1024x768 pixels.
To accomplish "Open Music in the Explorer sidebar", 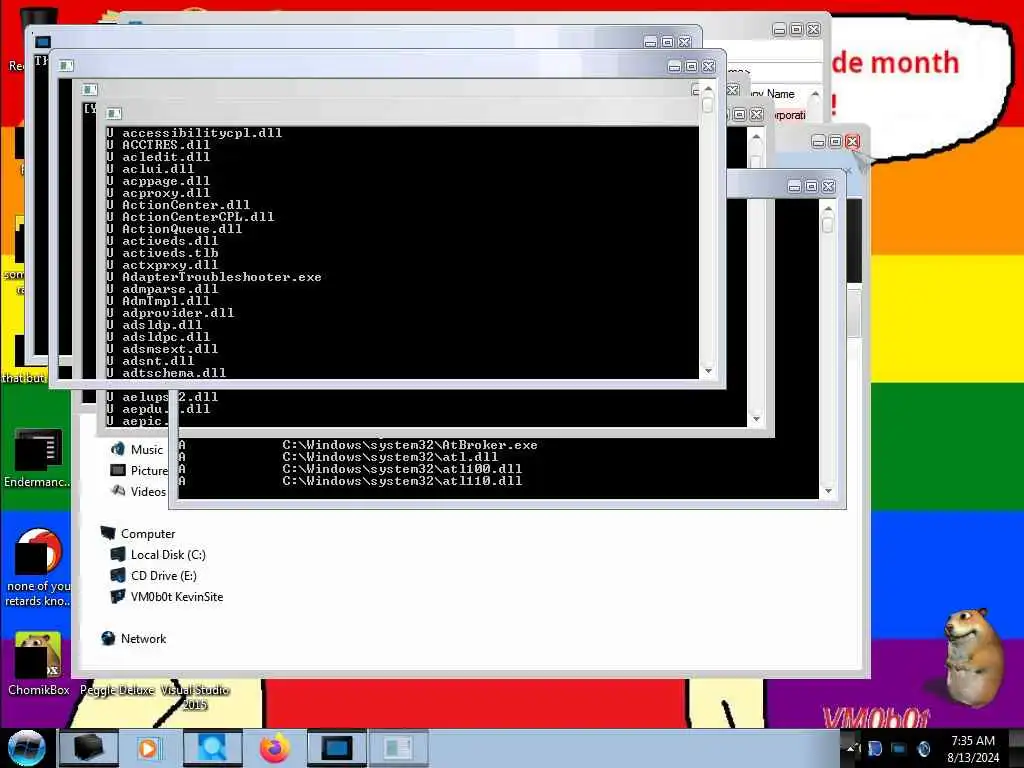I will pyautogui.click(x=146, y=449).
